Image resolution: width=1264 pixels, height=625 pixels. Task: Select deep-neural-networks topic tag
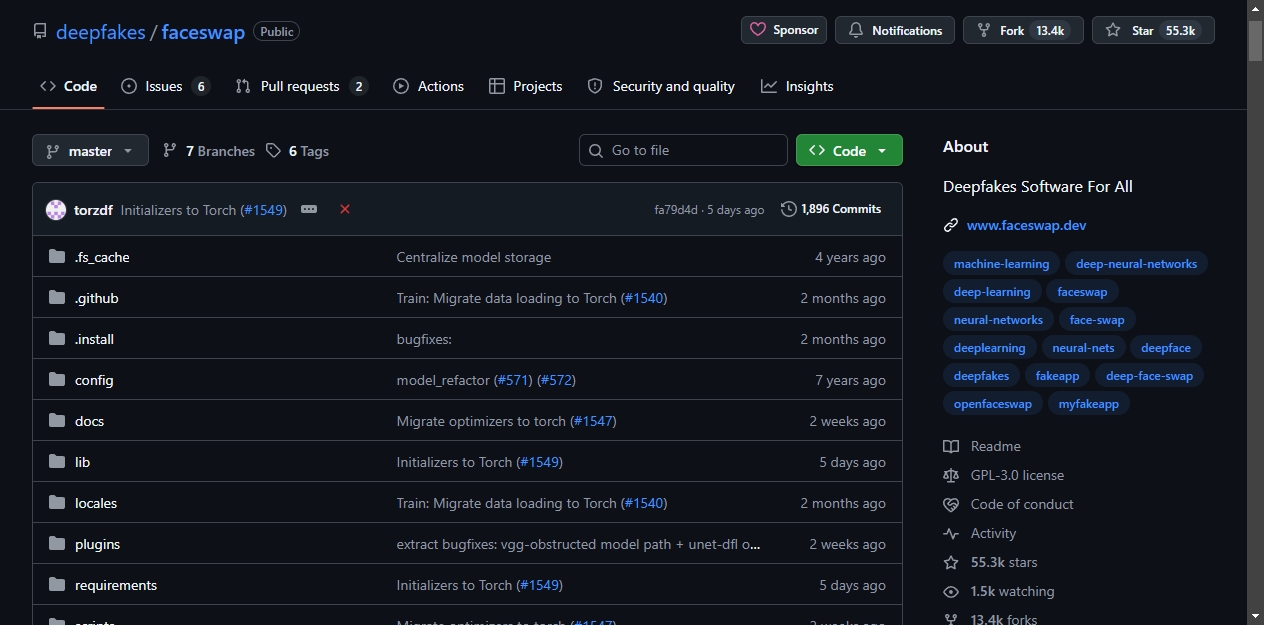point(1136,264)
